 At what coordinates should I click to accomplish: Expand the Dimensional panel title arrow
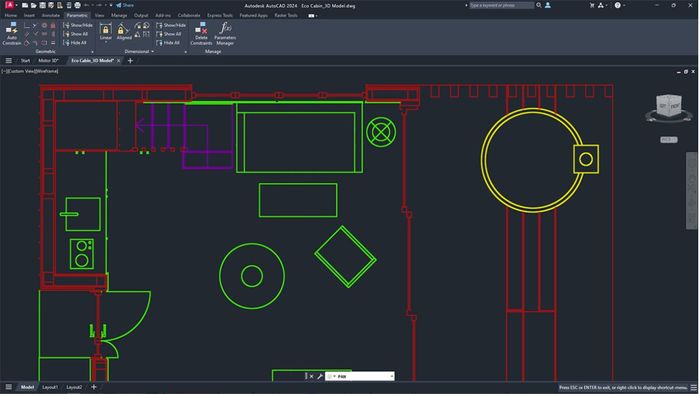(x=153, y=51)
